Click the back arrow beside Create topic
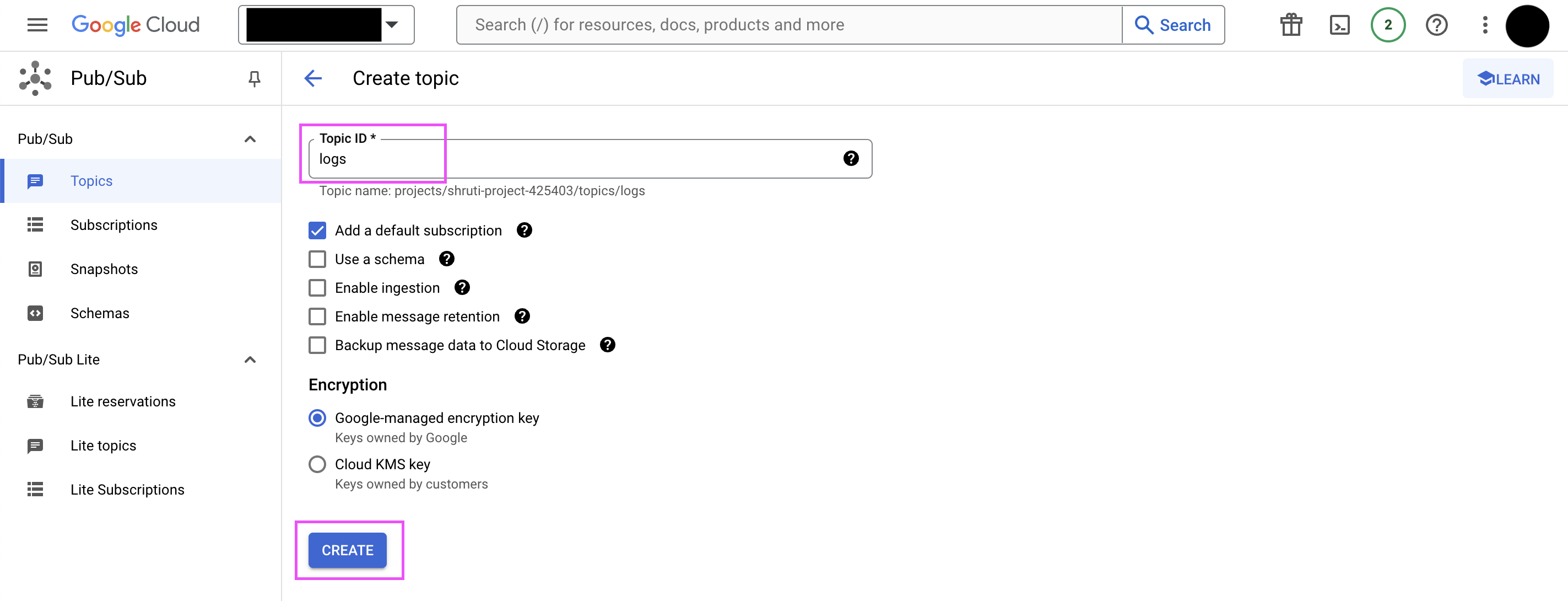This screenshot has height=601, width=1568. 313,78
